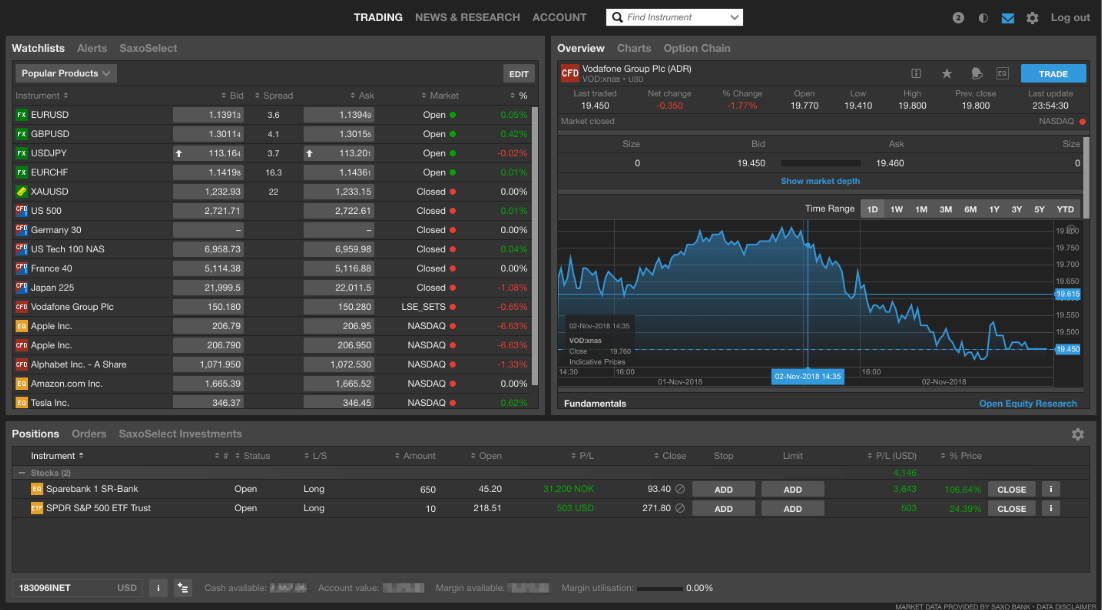Screen dimensions: 1102x610
Task: Open the inbox messages envelope icon
Action: [x=1008, y=17]
